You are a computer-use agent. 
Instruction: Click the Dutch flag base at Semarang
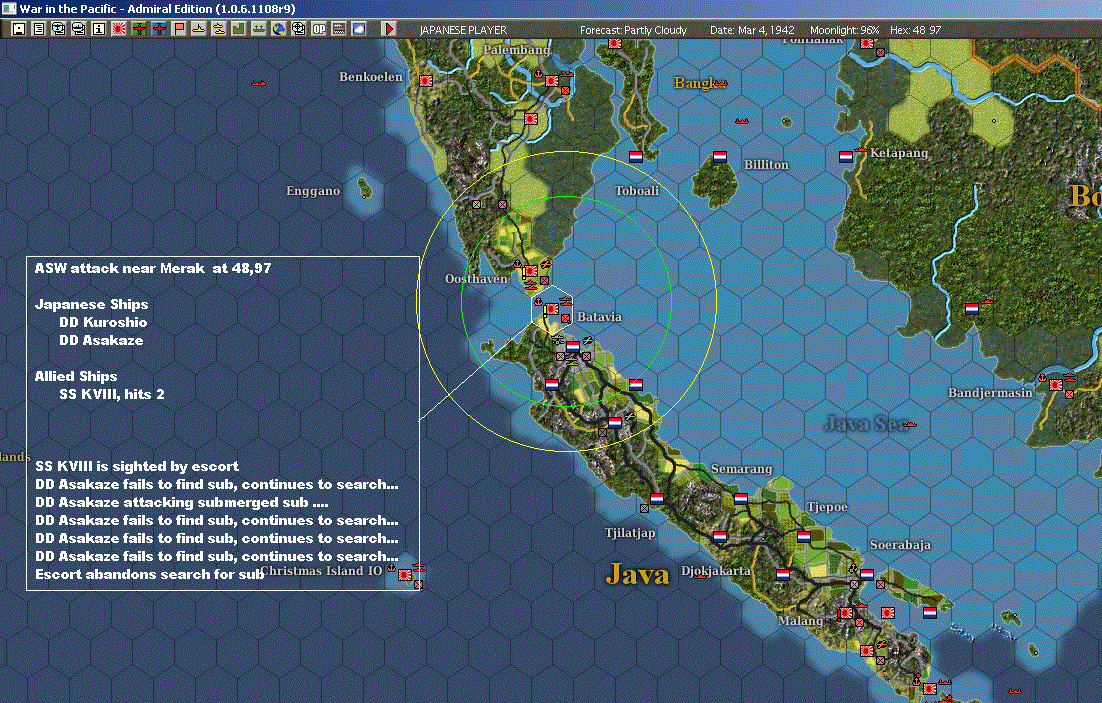(x=741, y=498)
